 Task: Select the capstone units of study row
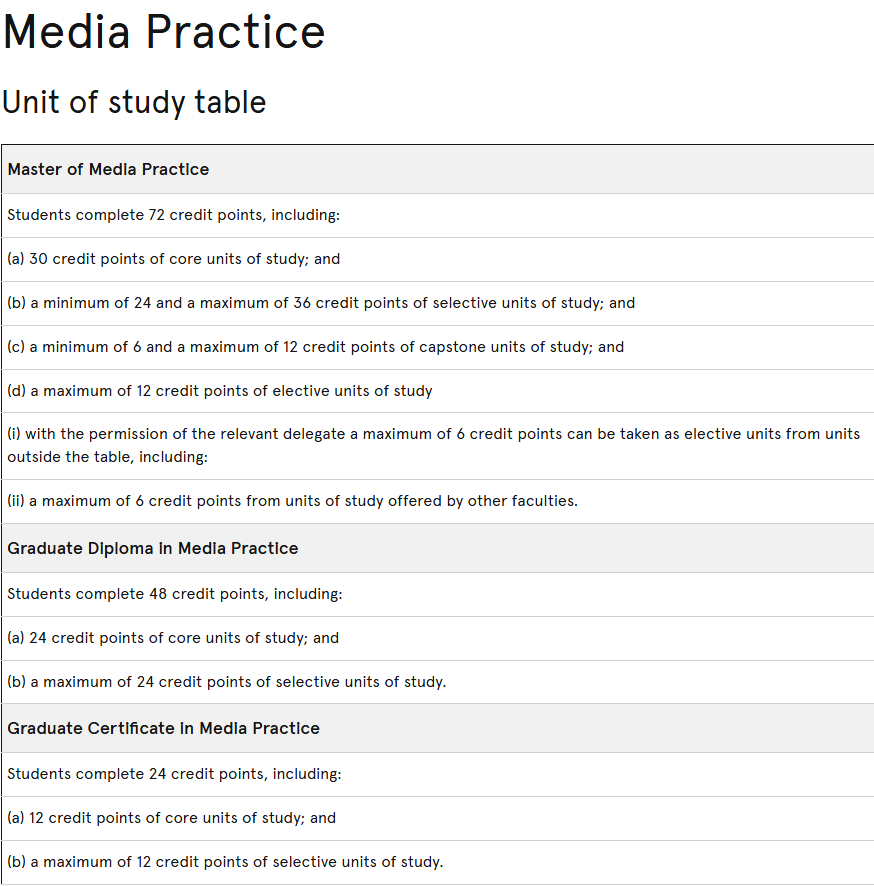(x=437, y=348)
